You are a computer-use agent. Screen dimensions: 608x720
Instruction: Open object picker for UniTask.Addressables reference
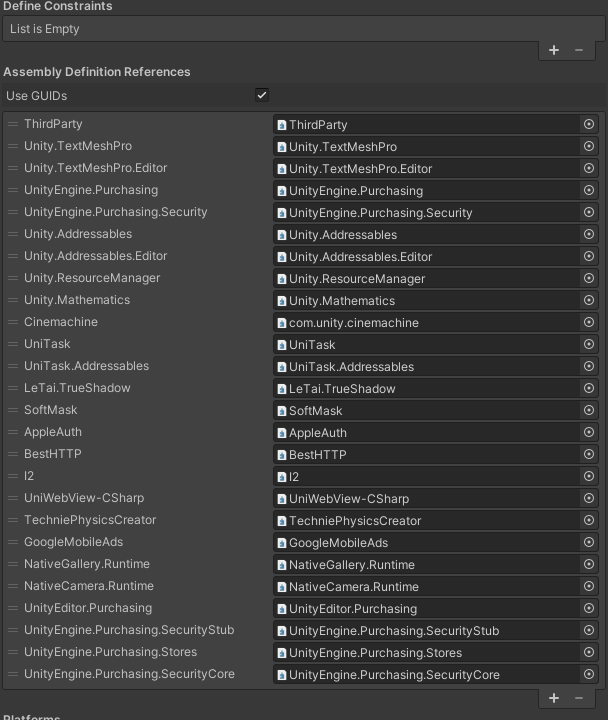point(589,366)
